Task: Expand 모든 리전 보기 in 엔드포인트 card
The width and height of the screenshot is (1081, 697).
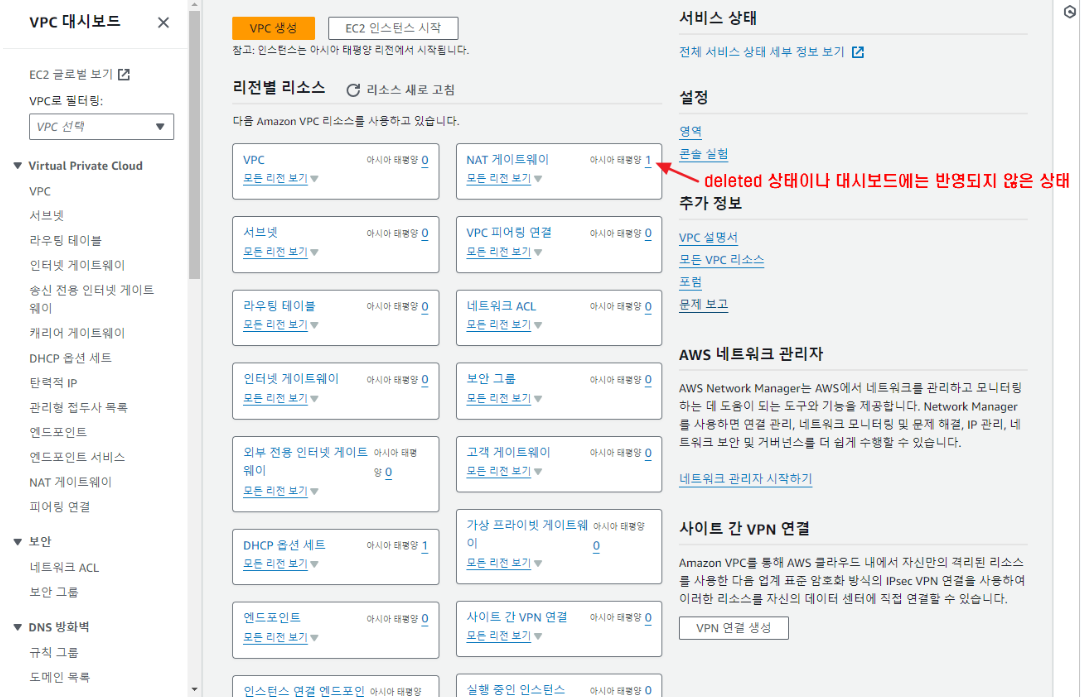Action: [x=281, y=638]
